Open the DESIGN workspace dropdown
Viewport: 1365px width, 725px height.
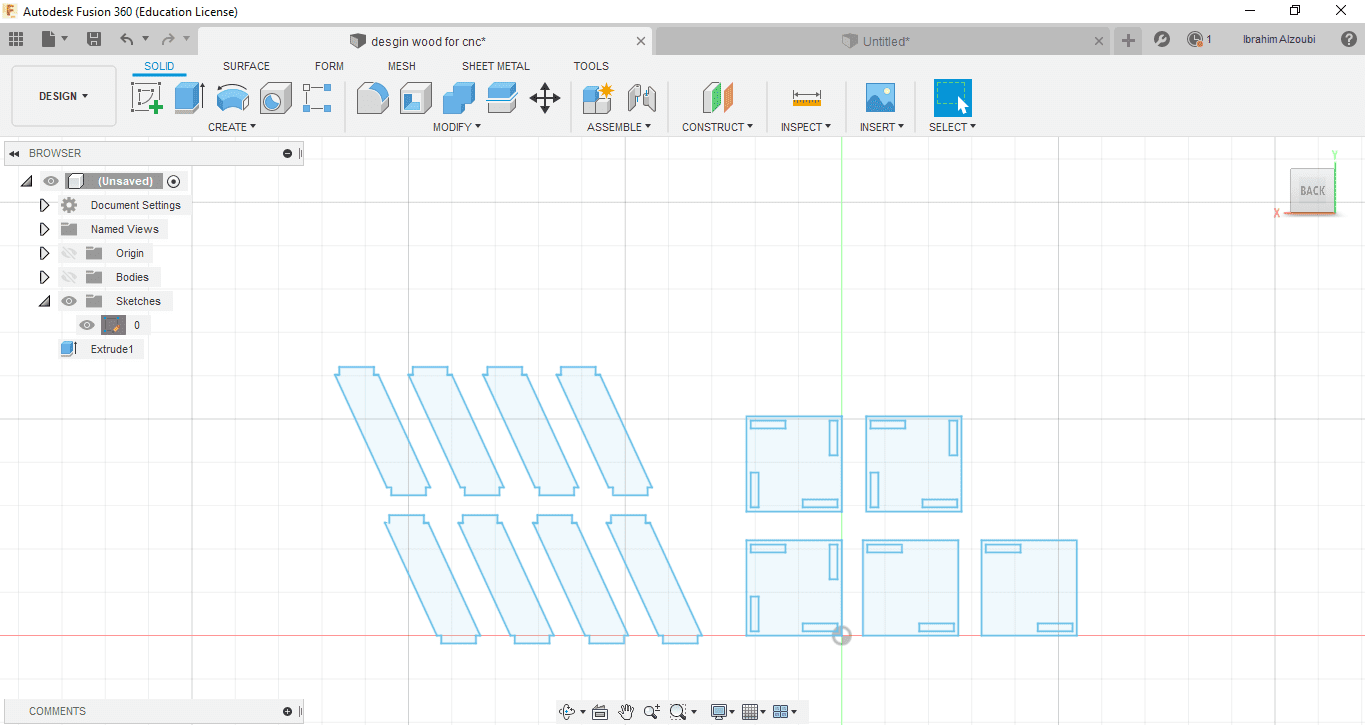[x=64, y=96]
